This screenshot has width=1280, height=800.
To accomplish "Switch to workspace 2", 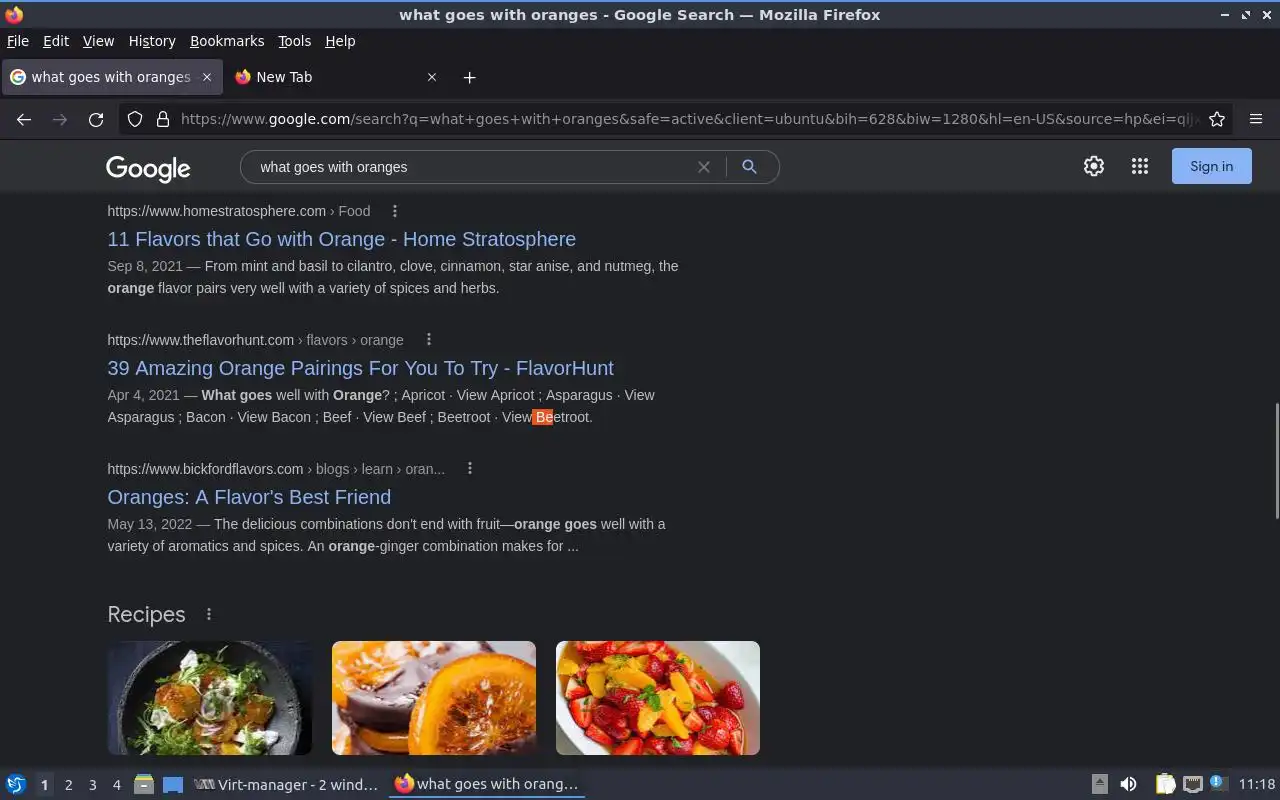I will click(68, 785).
